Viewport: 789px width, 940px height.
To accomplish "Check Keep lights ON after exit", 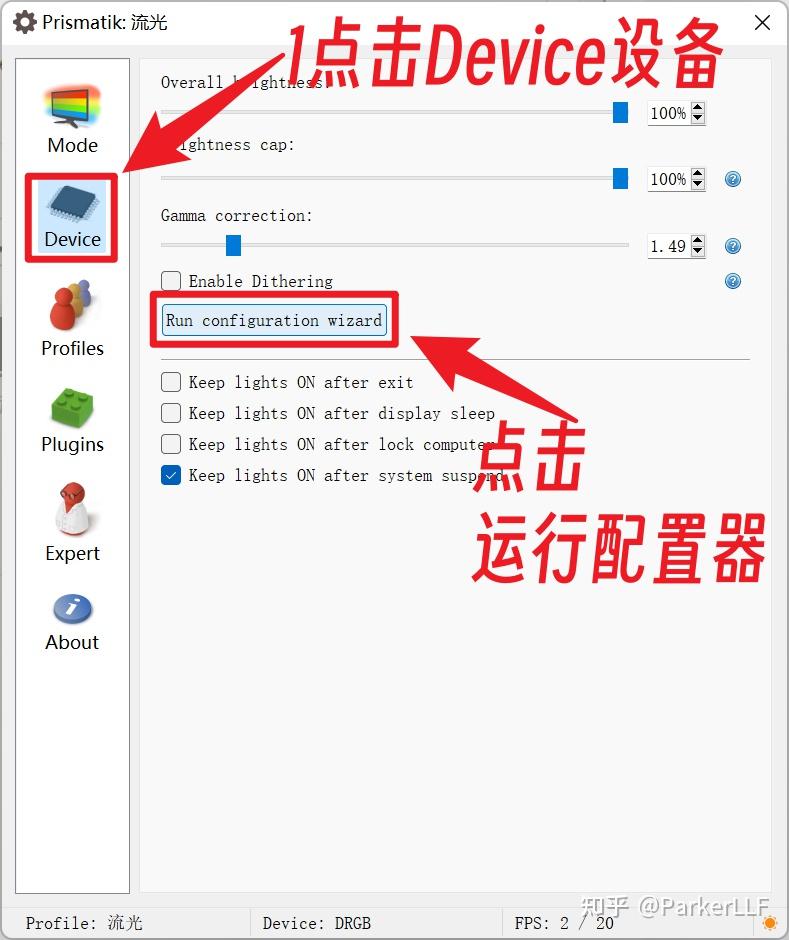I will point(171,382).
